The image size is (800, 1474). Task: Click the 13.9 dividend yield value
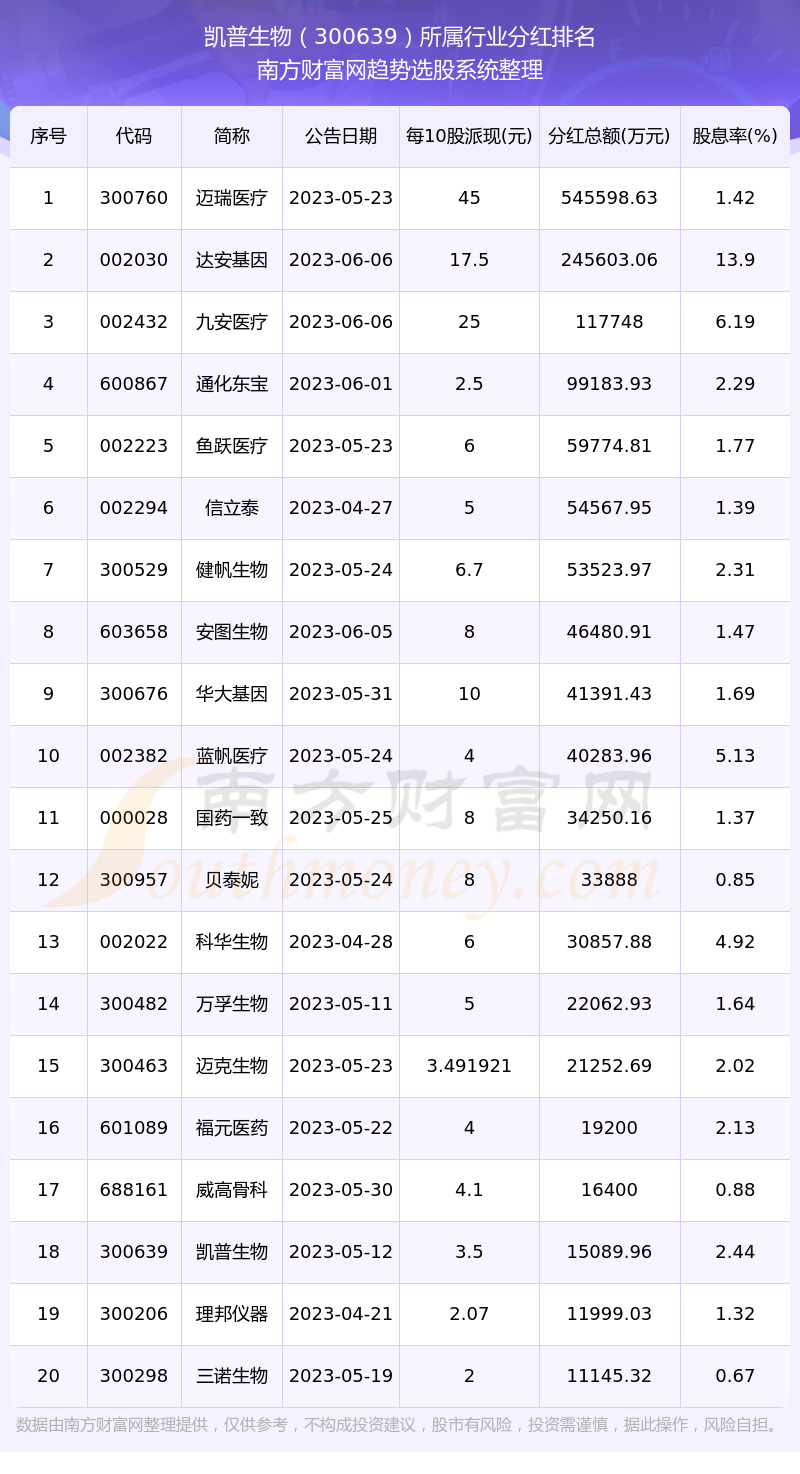pos(735,260)
